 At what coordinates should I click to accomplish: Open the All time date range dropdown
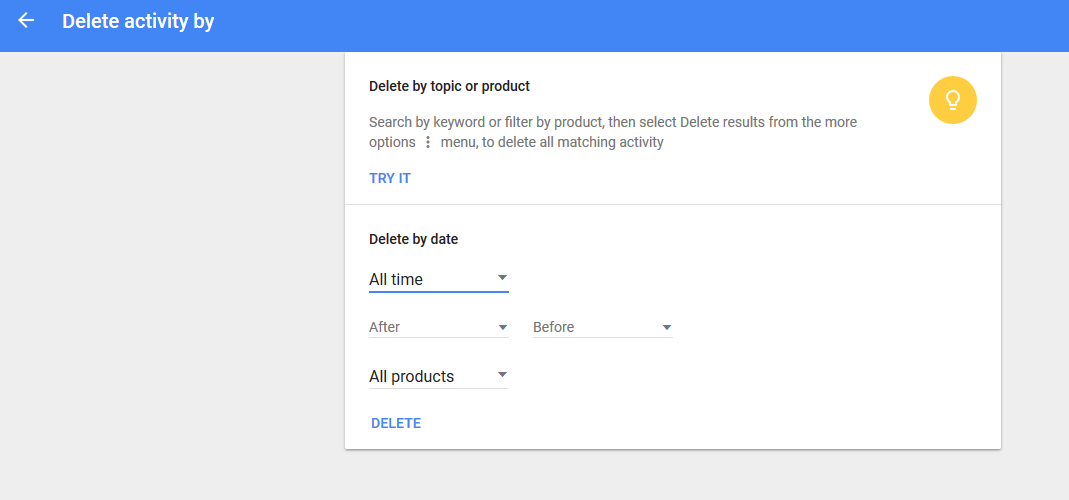click(x=438, y=279)
